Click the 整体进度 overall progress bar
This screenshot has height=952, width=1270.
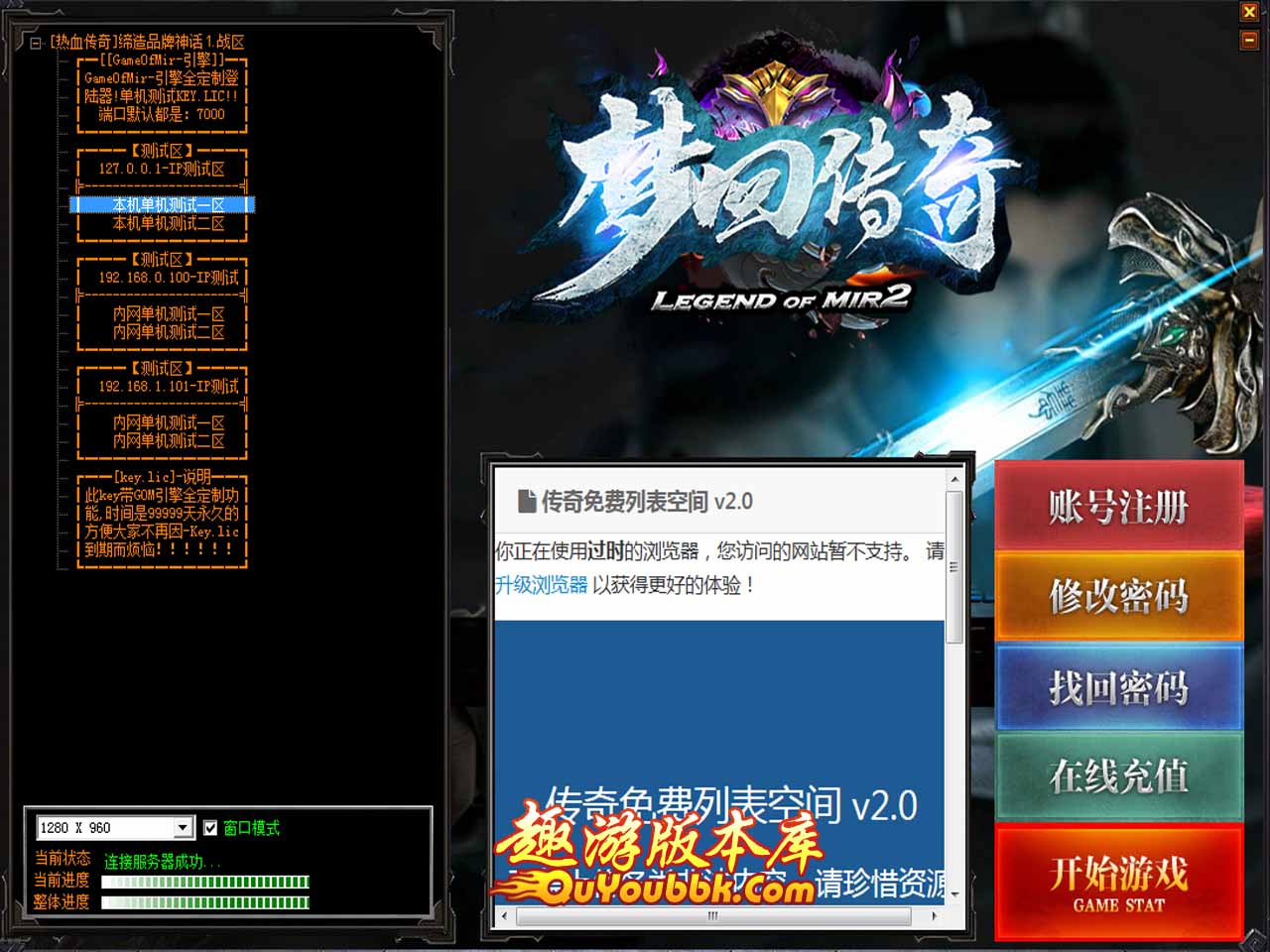pyautogui.click(x=205, y=902)
